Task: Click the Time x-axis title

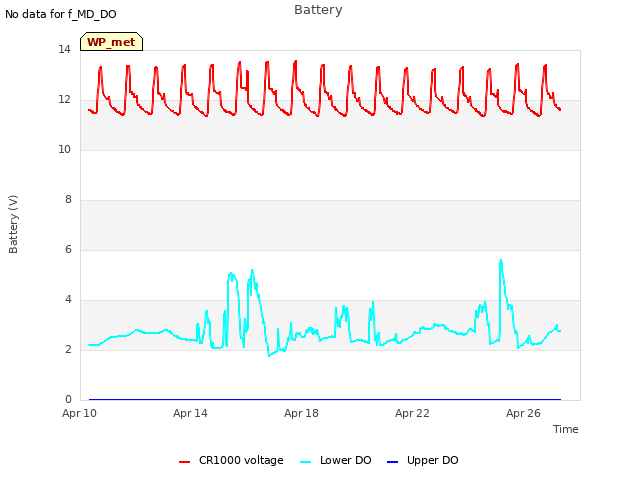Action: tap(565, 429)
